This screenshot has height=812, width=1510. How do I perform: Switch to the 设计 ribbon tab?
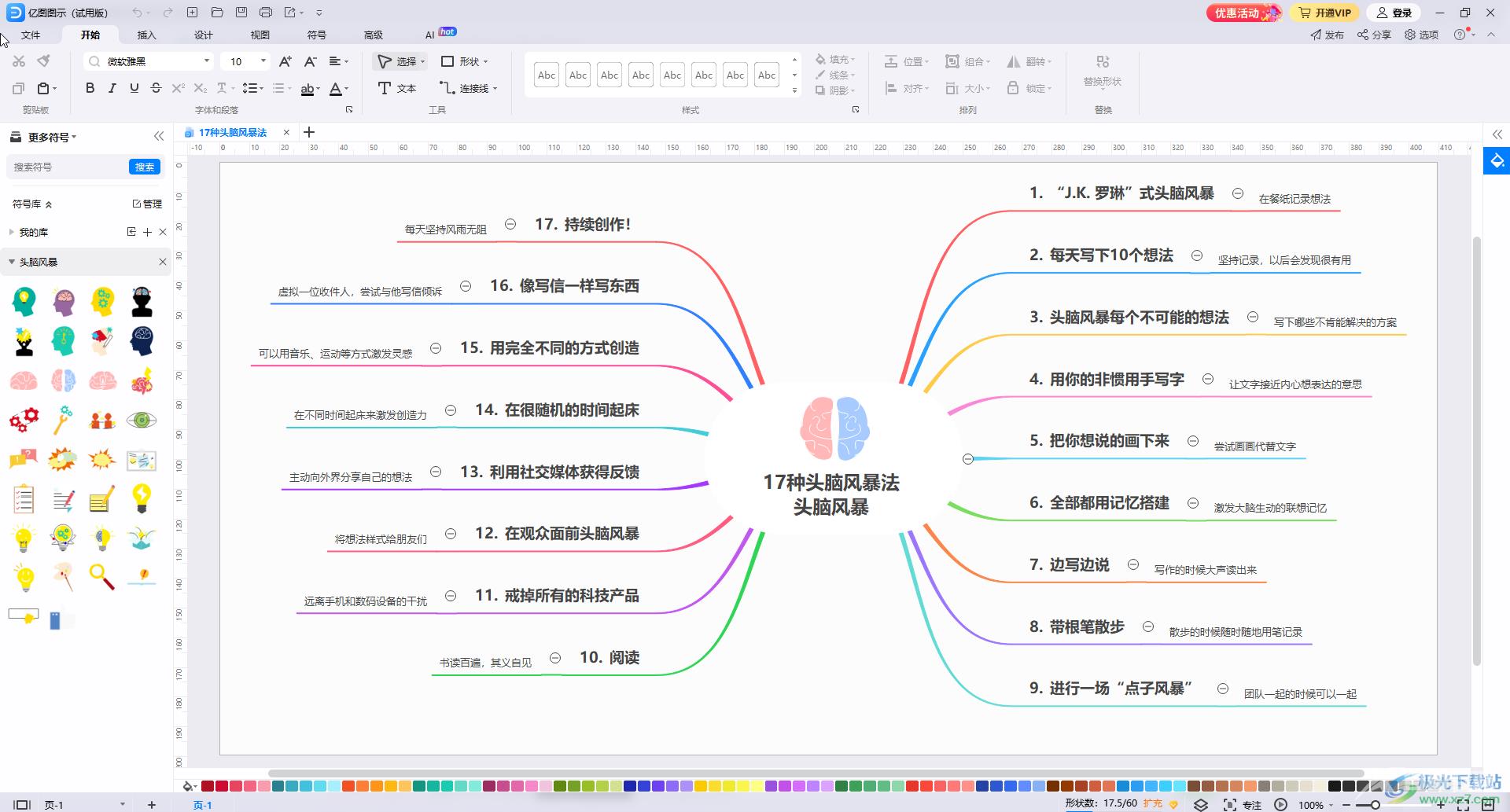[x=204, y=35]
